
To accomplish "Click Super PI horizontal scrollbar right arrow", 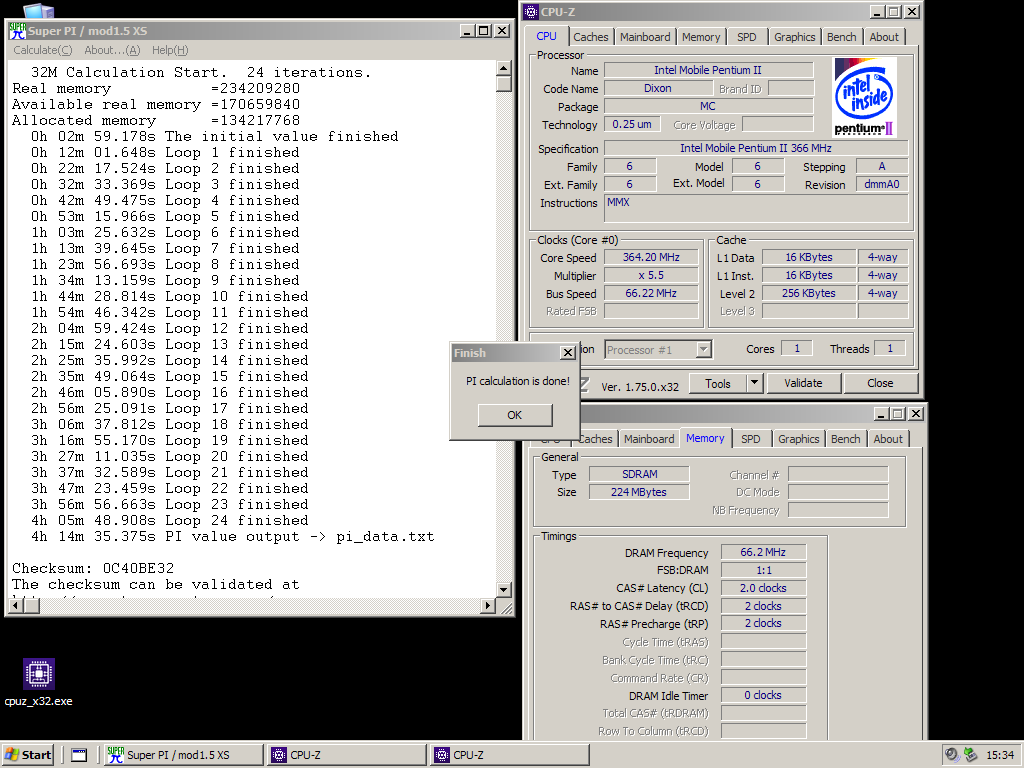I will [487, 606].
